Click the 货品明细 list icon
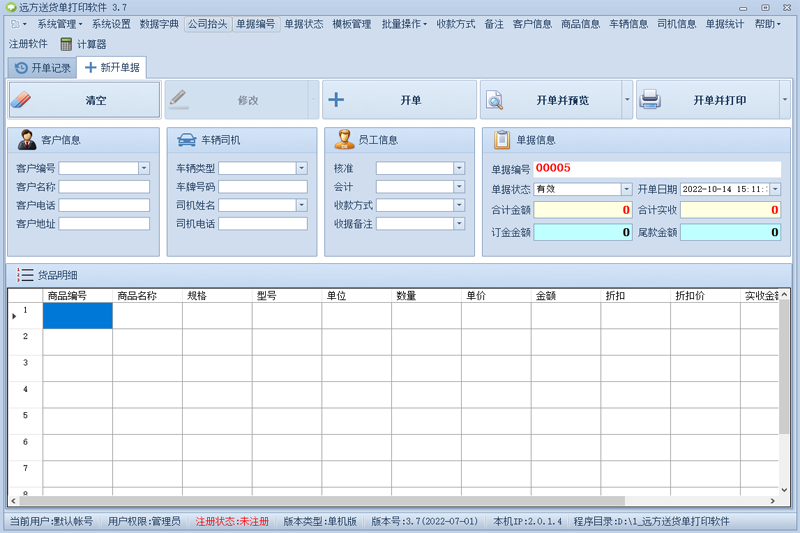This screenshot has width=800, height=533. 25,275
